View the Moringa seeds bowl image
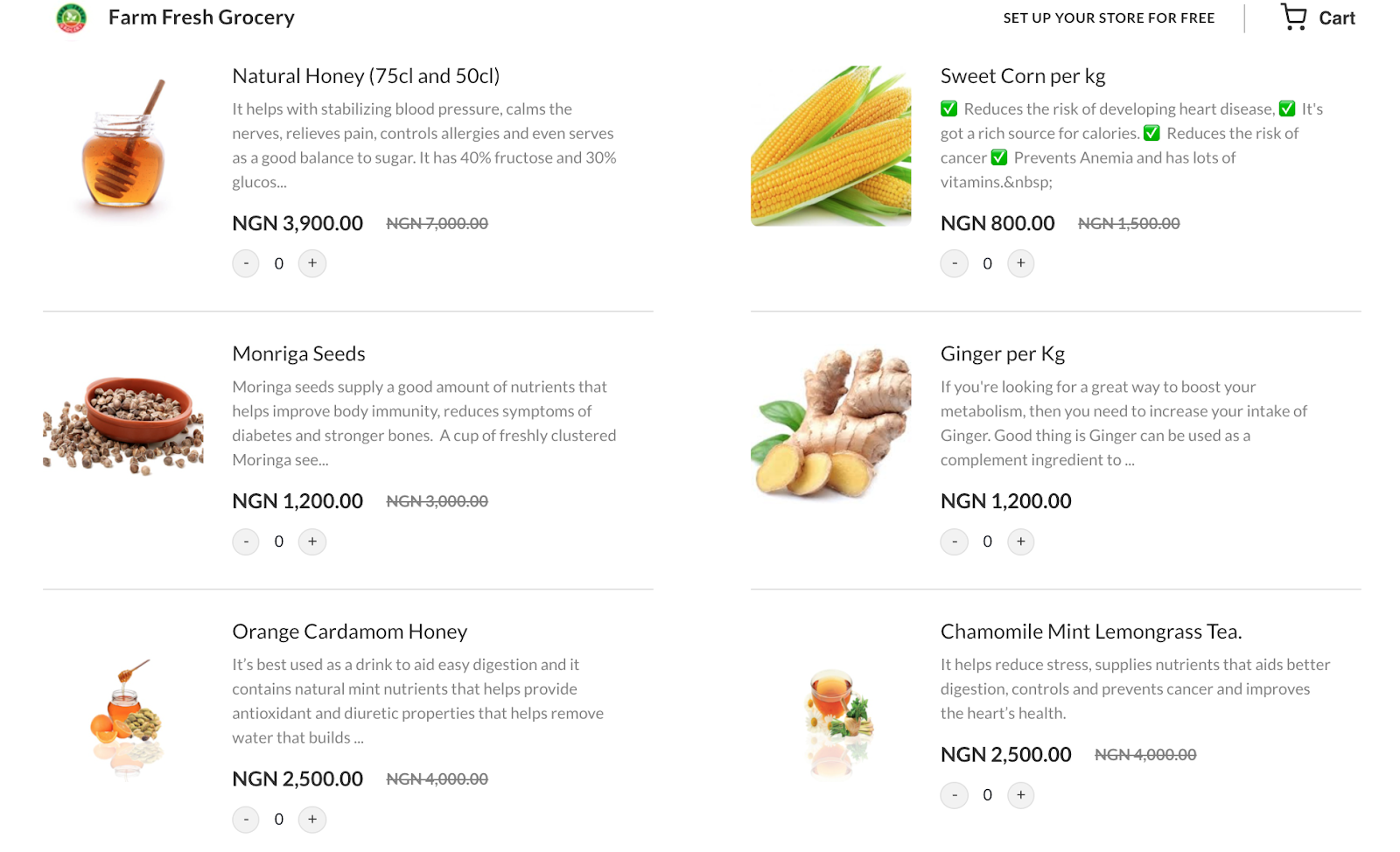This screenshot has height=852, width=1400. [123, 424]
